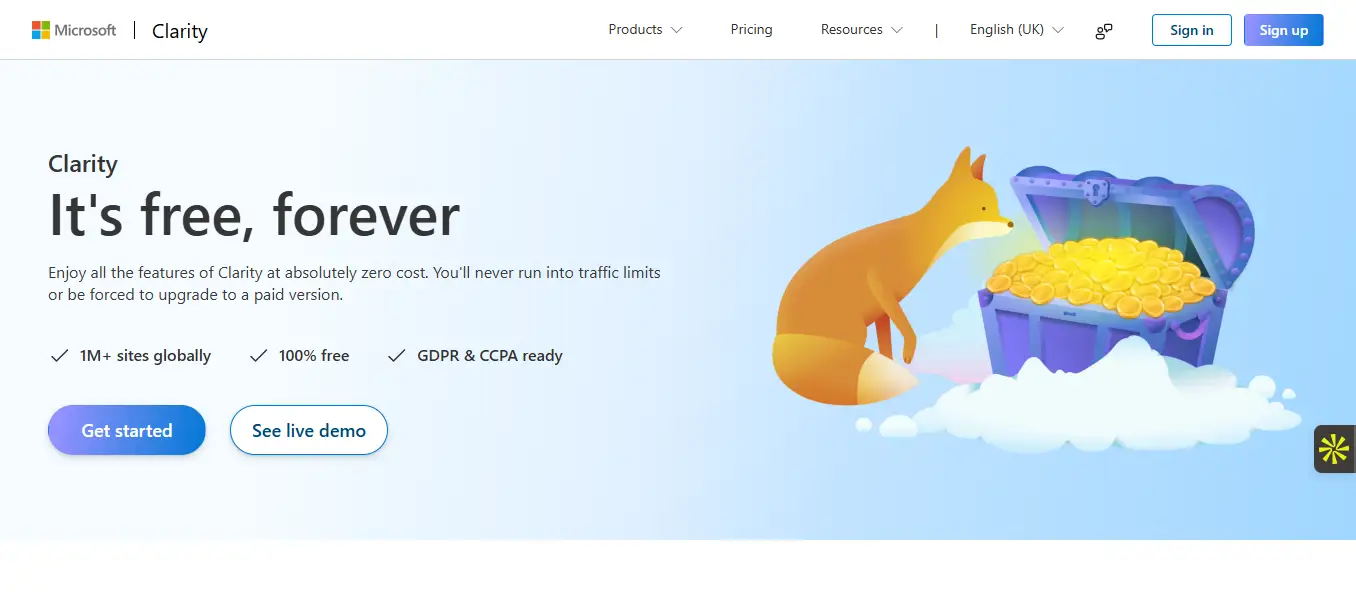The height and width of the screenshot is (607, 1356).
Task: Click the paragraph about zero cost features
Action: 354,283
